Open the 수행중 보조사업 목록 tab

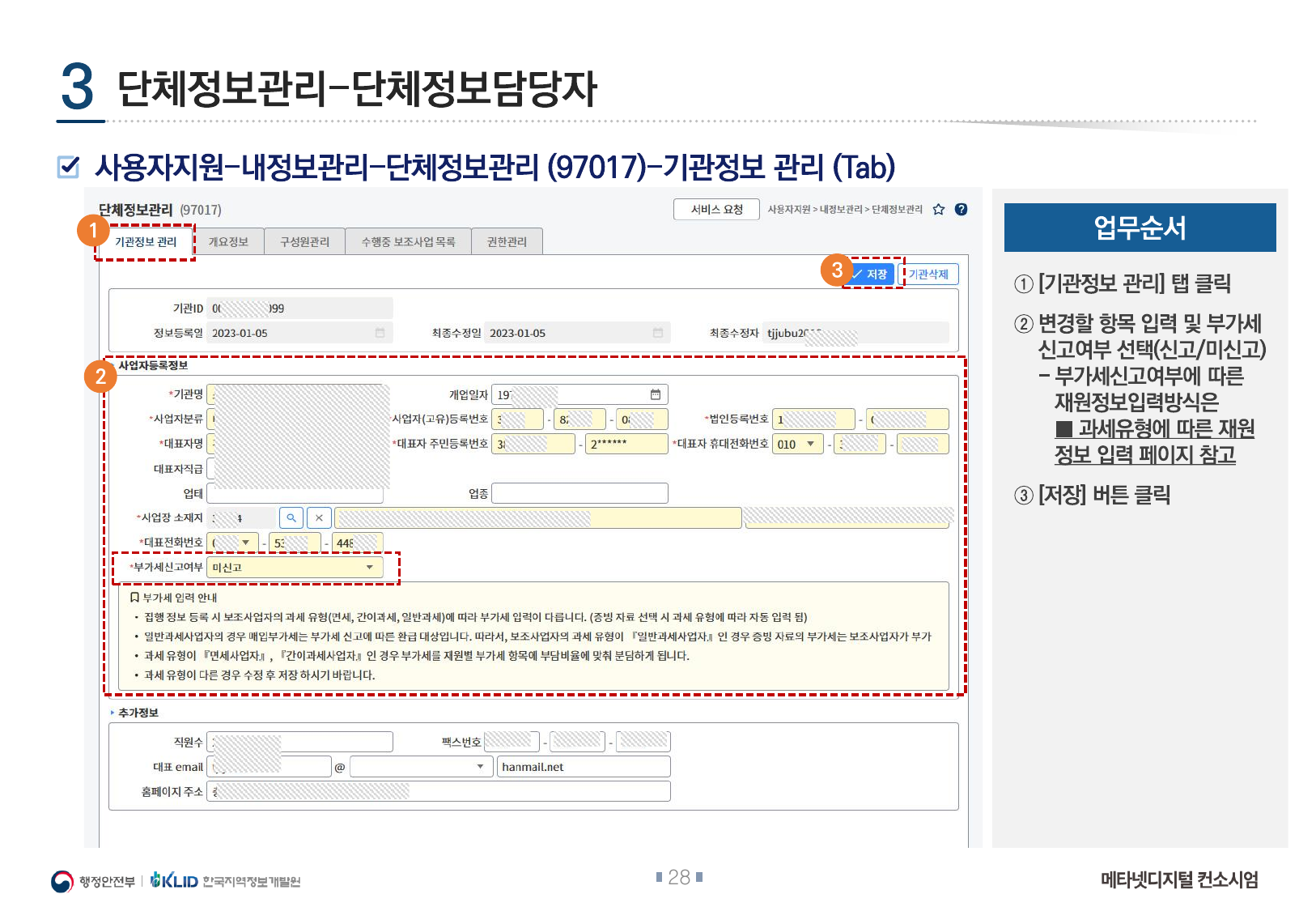pos(408,242)
